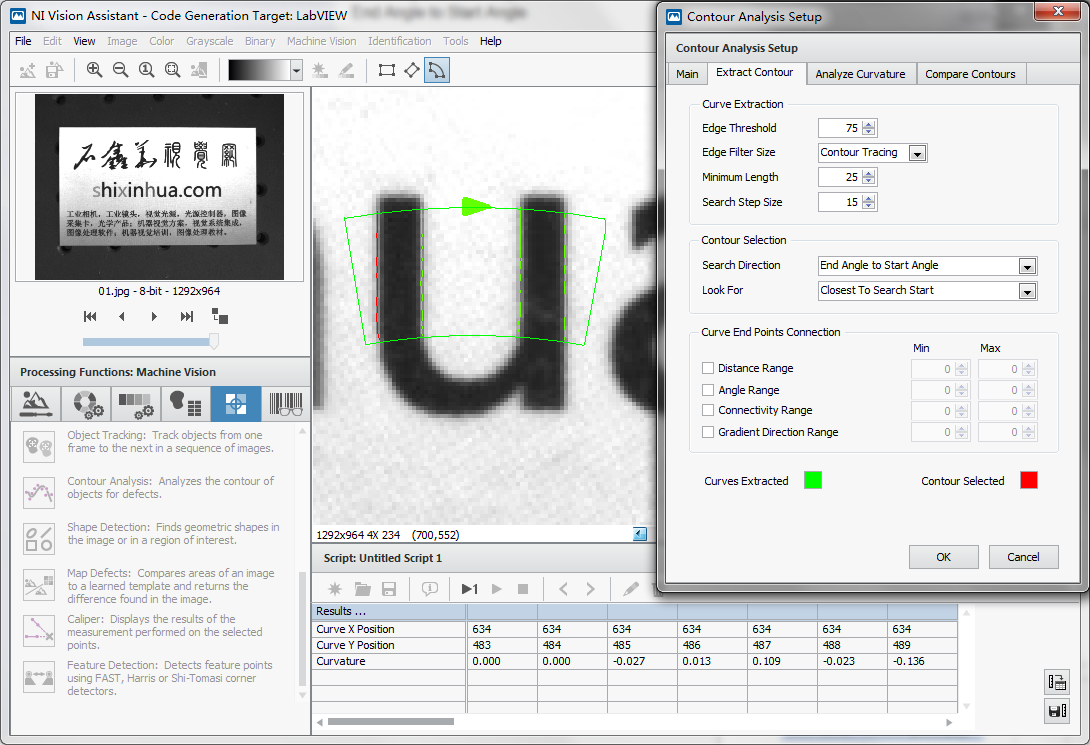Viewport: 1090px width, 745px height.
Task: Select the Zoom In magnifier tool
Action: [94, 69]
